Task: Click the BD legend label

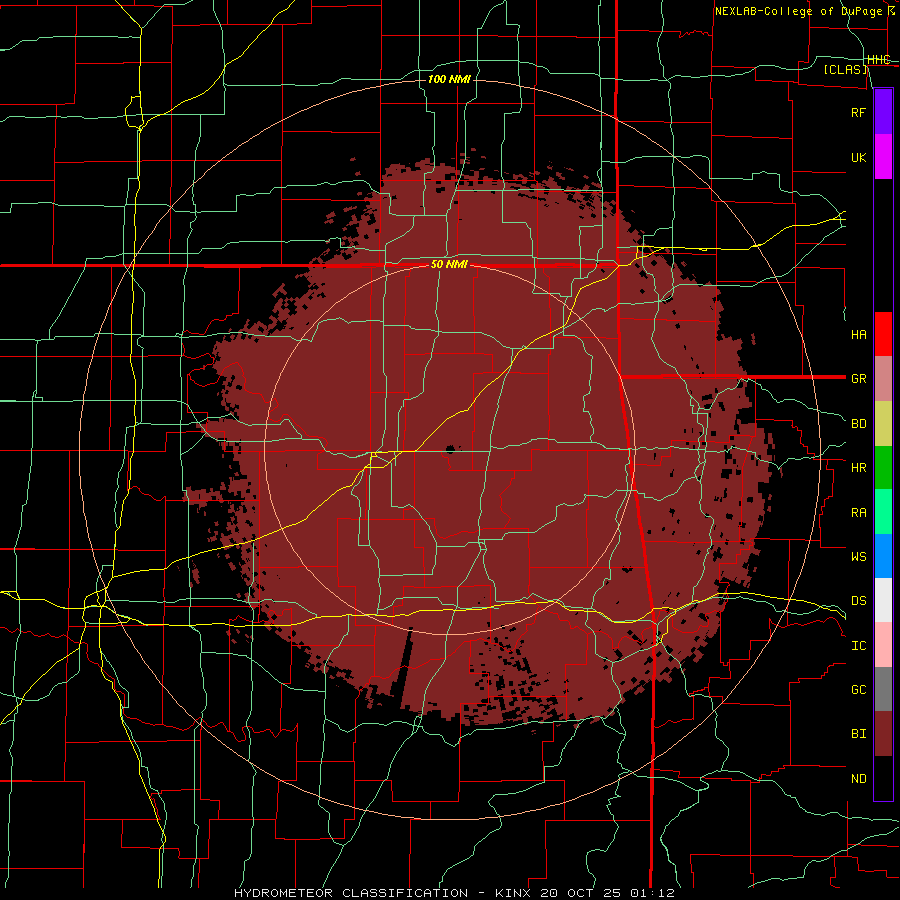Action: 858,424
